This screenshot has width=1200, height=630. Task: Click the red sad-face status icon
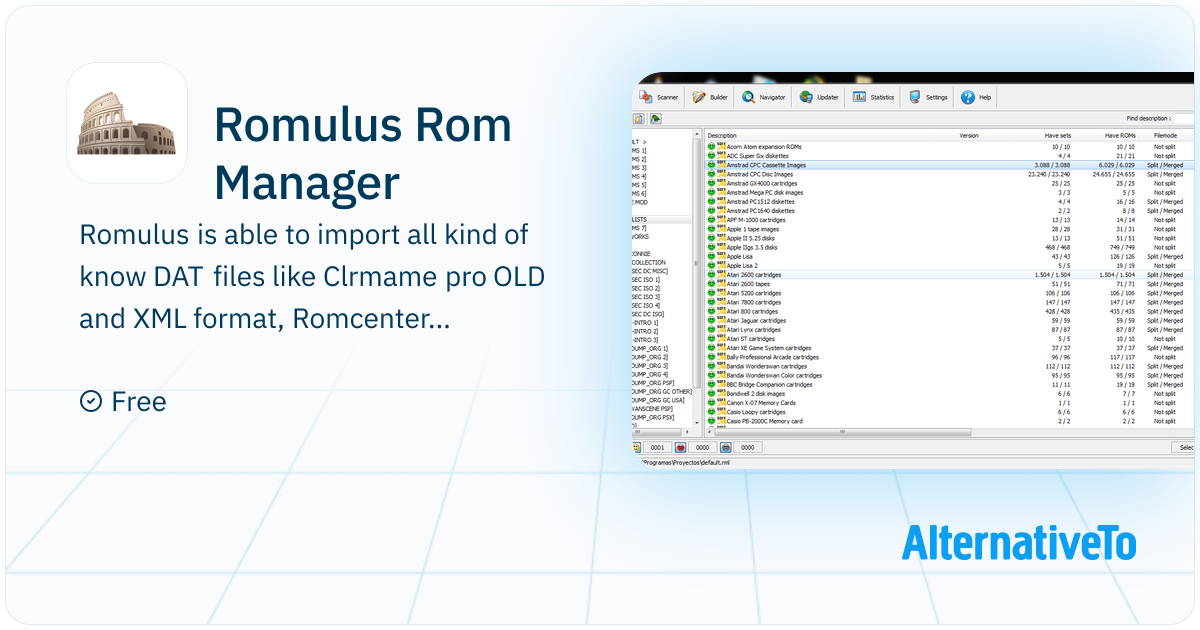(681, 447)
